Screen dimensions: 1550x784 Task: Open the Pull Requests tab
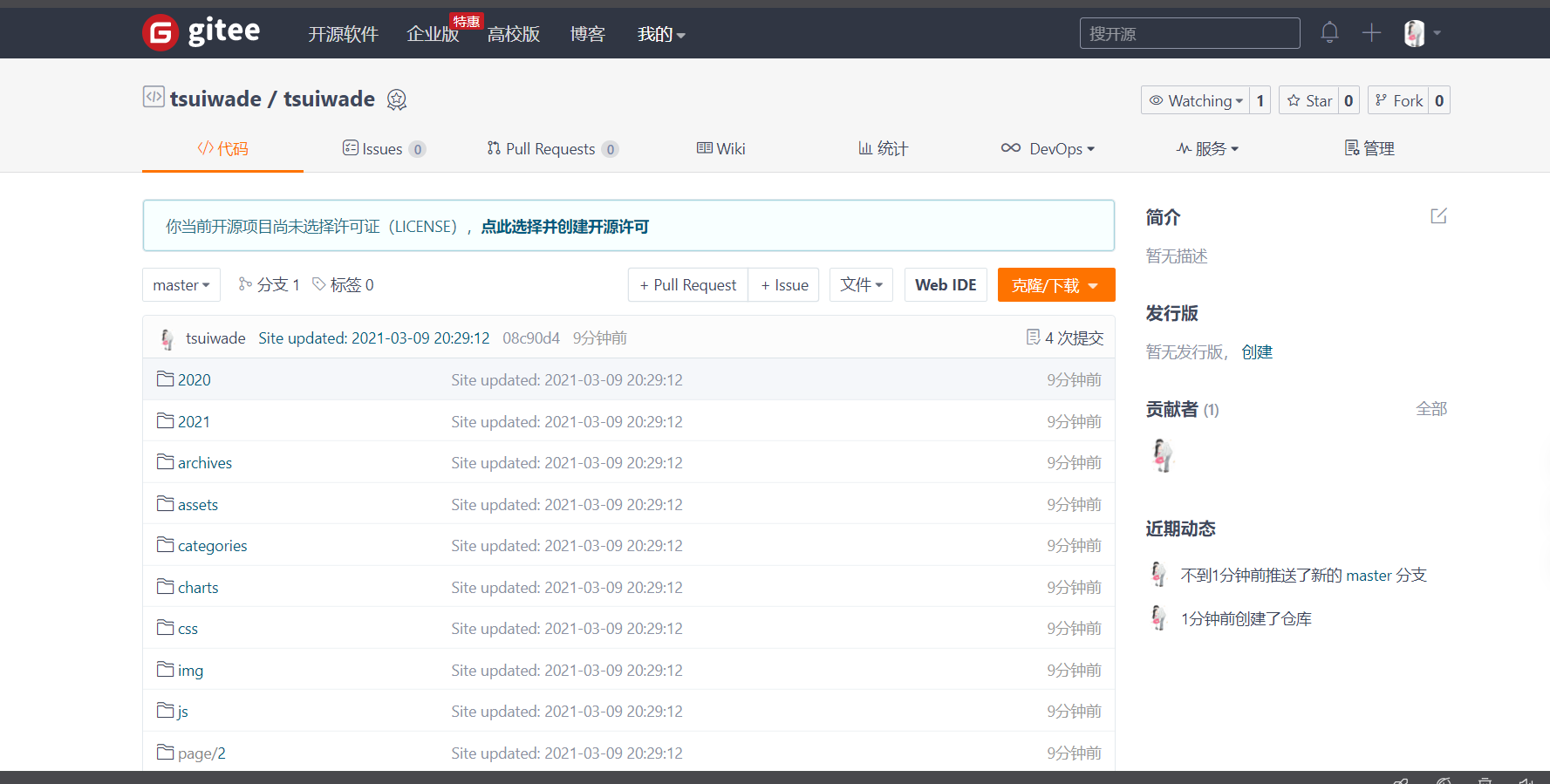[553, 149]
